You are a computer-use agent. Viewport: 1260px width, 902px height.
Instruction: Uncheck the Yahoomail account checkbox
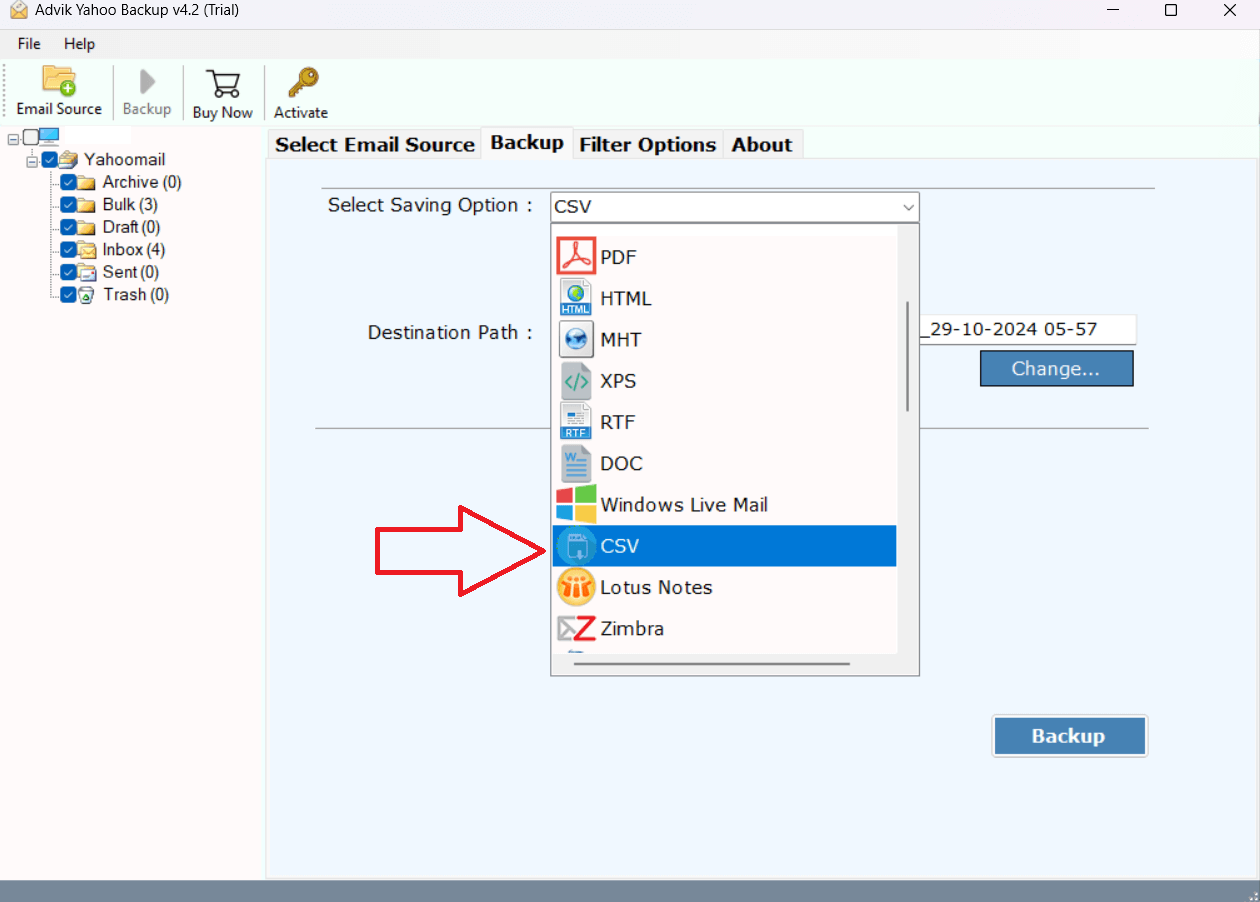click(x=49, y=159)
